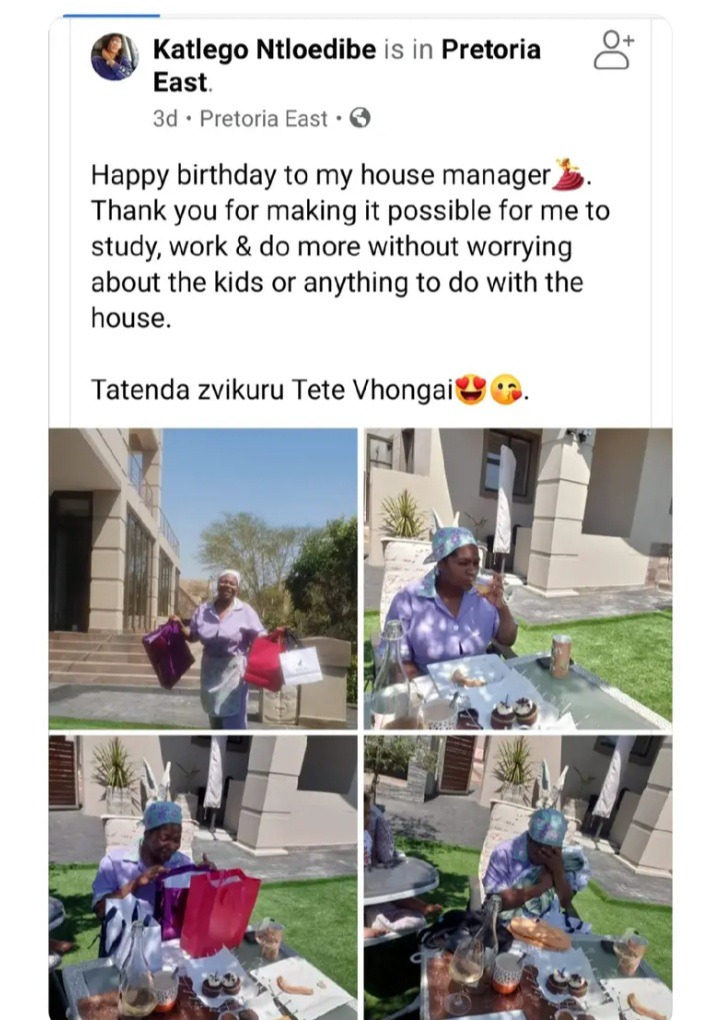The image size is (720, 1020).
Task: Click the kissing face emoji
Action: coord(506,390)
